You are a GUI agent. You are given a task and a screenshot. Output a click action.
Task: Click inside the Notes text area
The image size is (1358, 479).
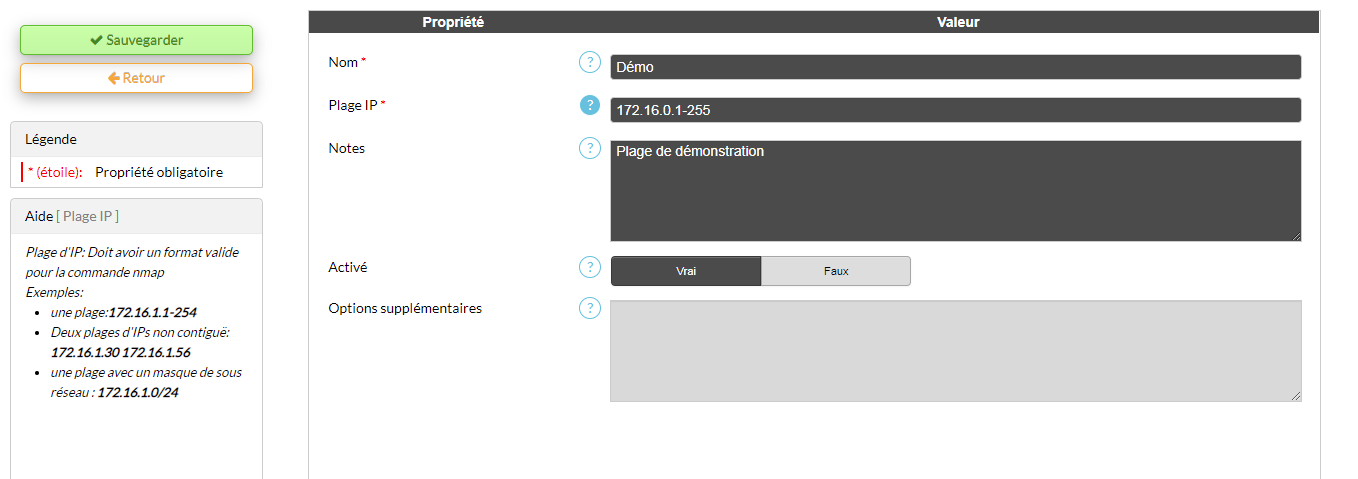955,190
